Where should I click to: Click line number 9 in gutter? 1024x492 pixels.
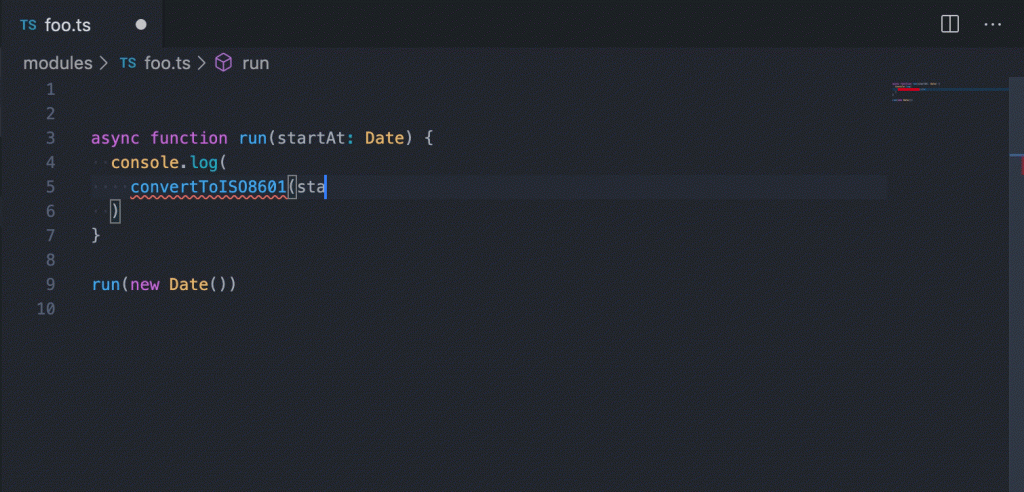50,285
